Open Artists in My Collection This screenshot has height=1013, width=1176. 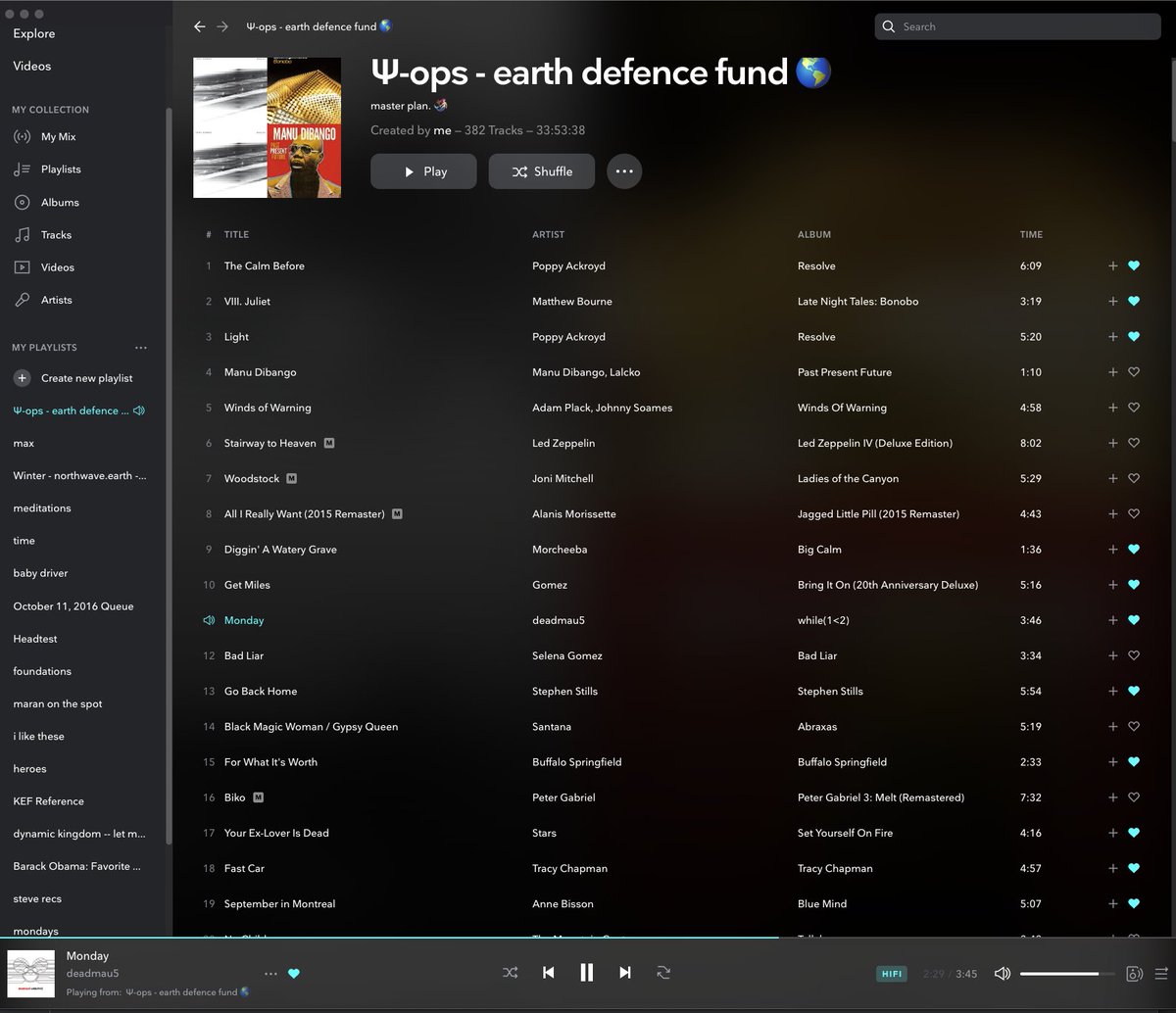tap(56, 300)
